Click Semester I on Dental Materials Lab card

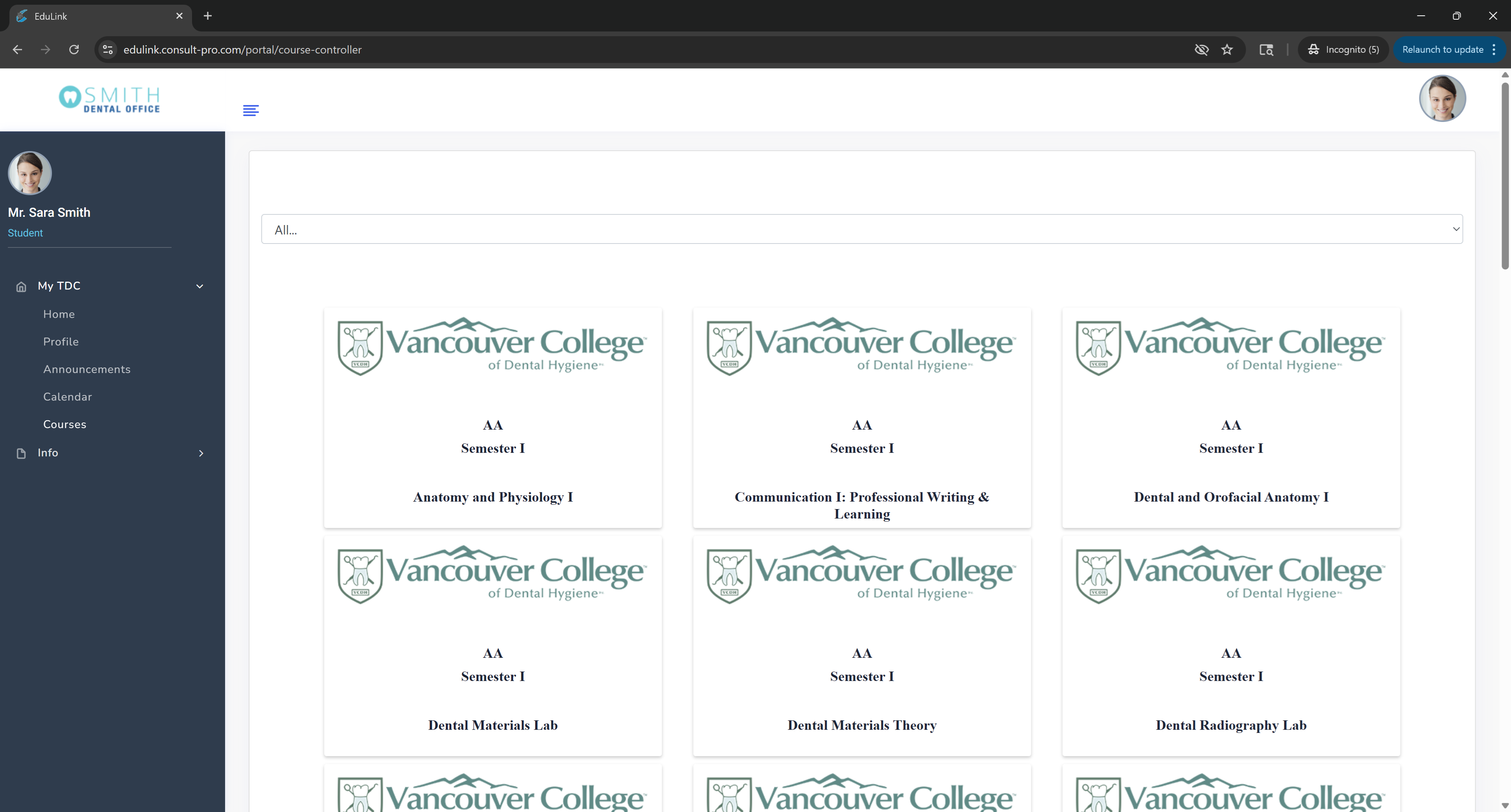click(x=493, y=677)
